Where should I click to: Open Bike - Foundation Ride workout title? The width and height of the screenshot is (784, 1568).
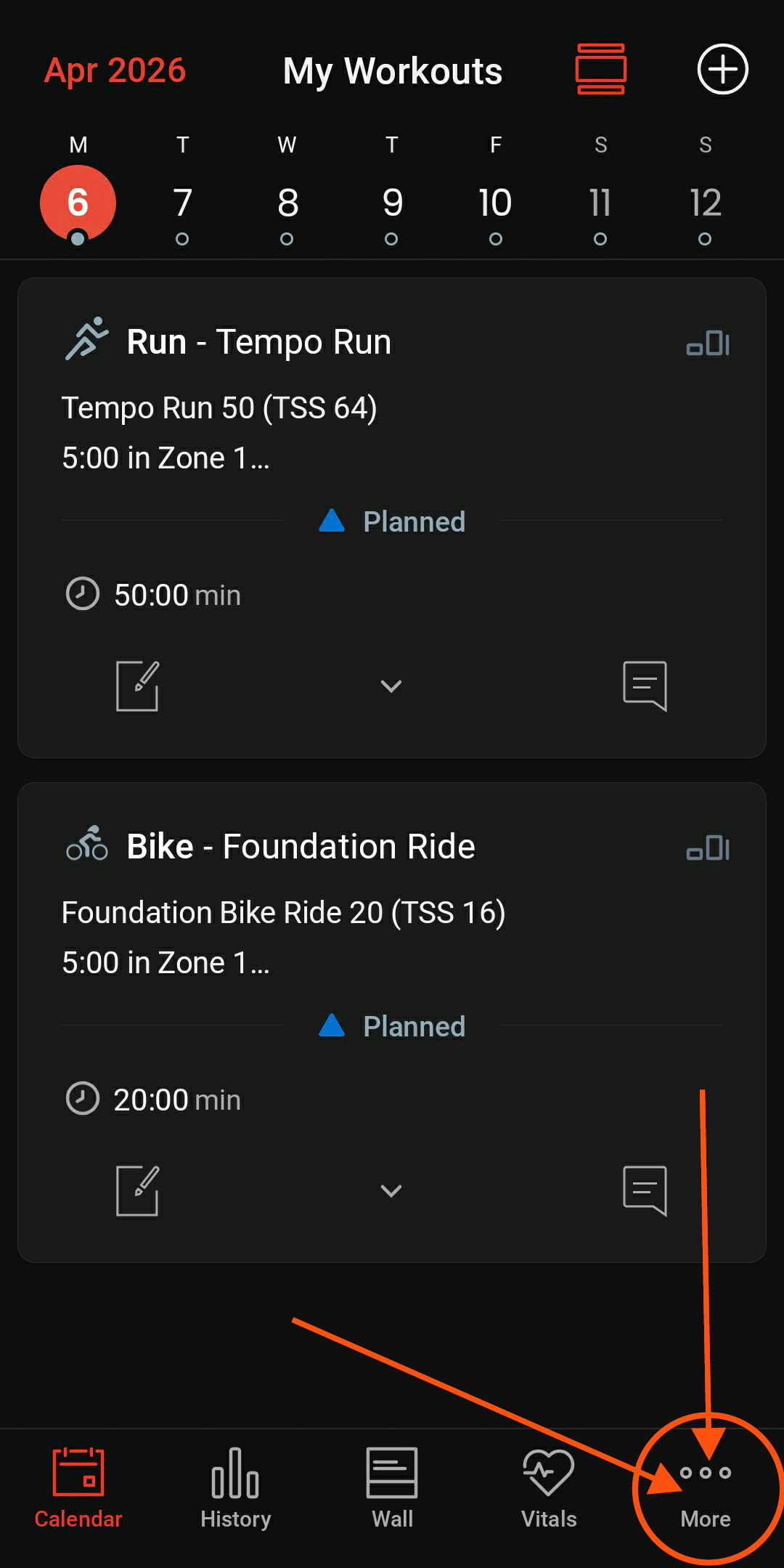pos(301,847)
